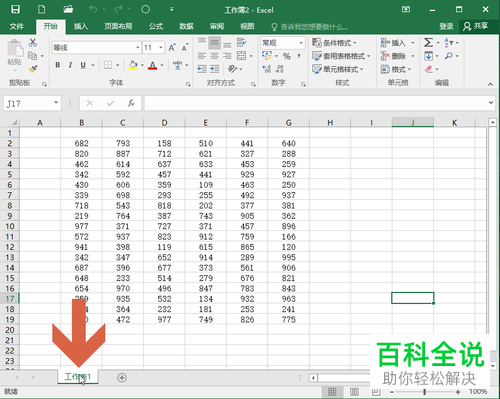Toggle the align text right button
500x399 pixels.
[x=227, y=56]
